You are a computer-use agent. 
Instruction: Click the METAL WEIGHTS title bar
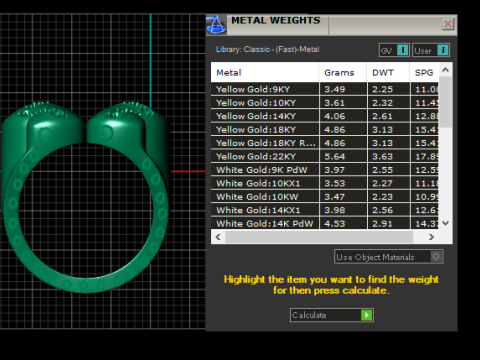333,25
